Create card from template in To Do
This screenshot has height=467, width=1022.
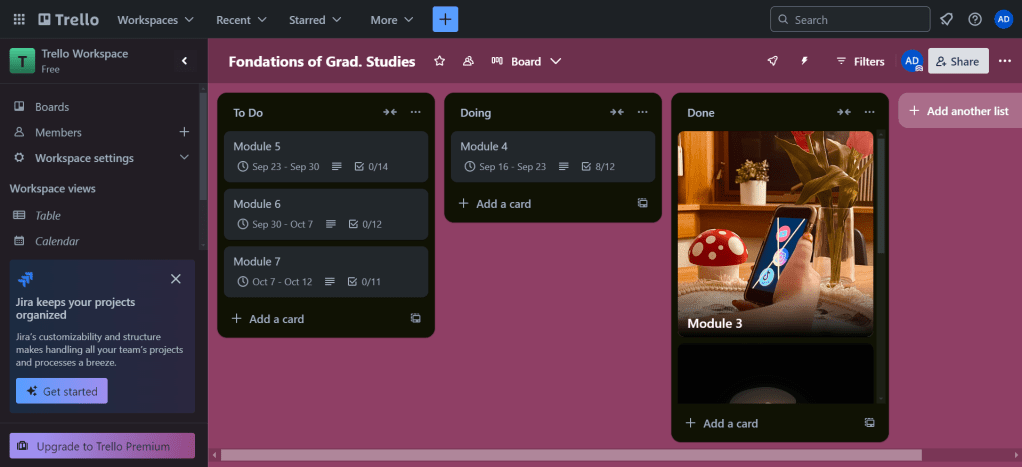click(x=415, y=318)
